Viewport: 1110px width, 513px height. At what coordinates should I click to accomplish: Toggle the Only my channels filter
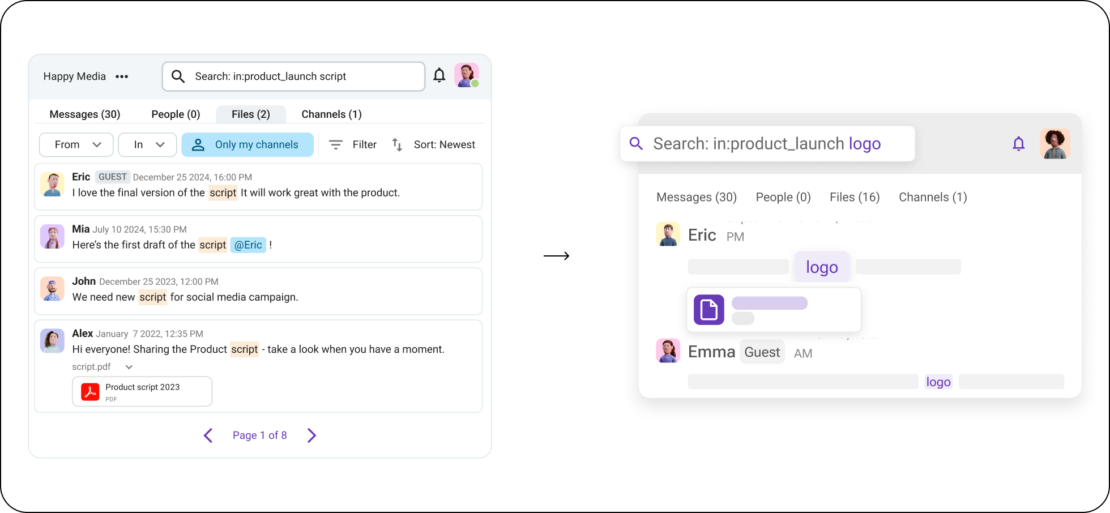coord(247,145)
